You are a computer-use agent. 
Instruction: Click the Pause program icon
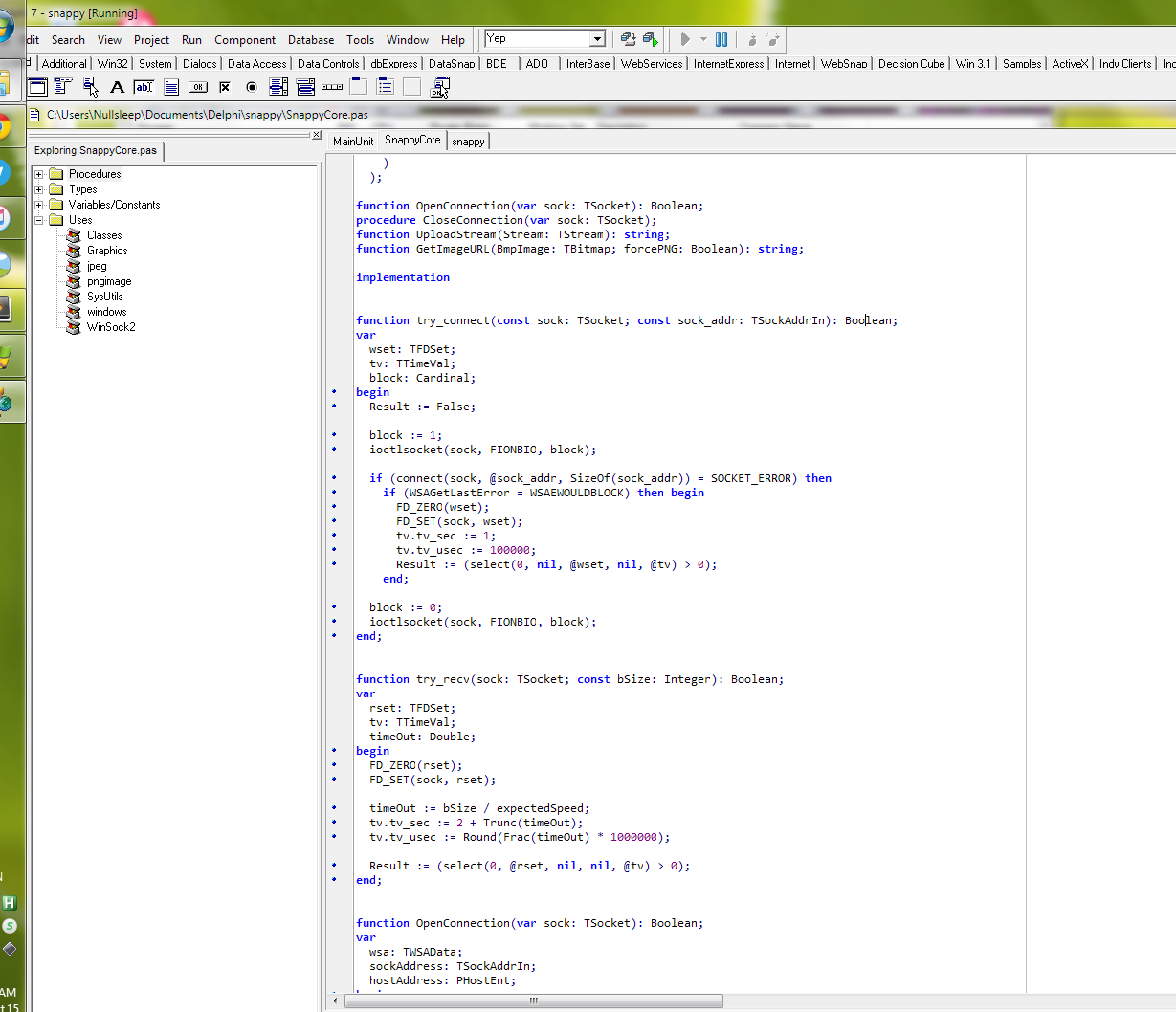[x=721, y=39]
